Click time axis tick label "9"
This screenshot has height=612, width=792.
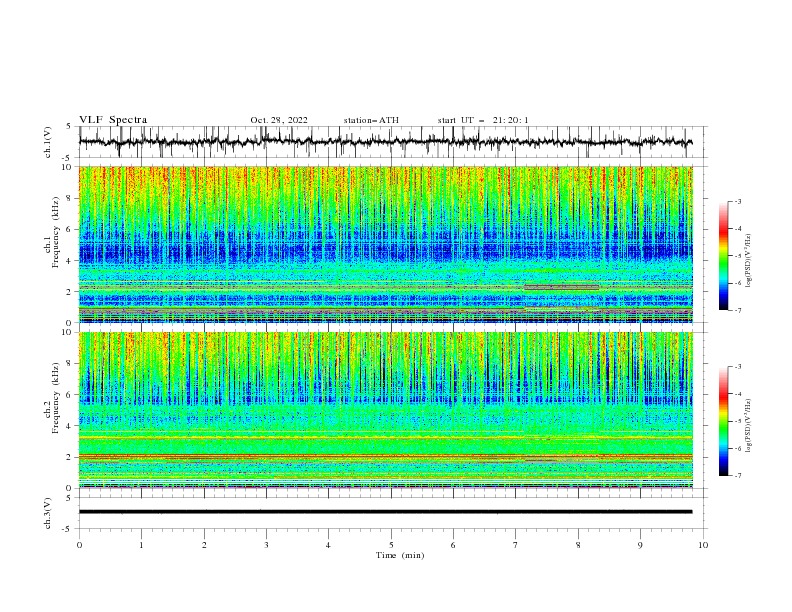coord(640,545)
